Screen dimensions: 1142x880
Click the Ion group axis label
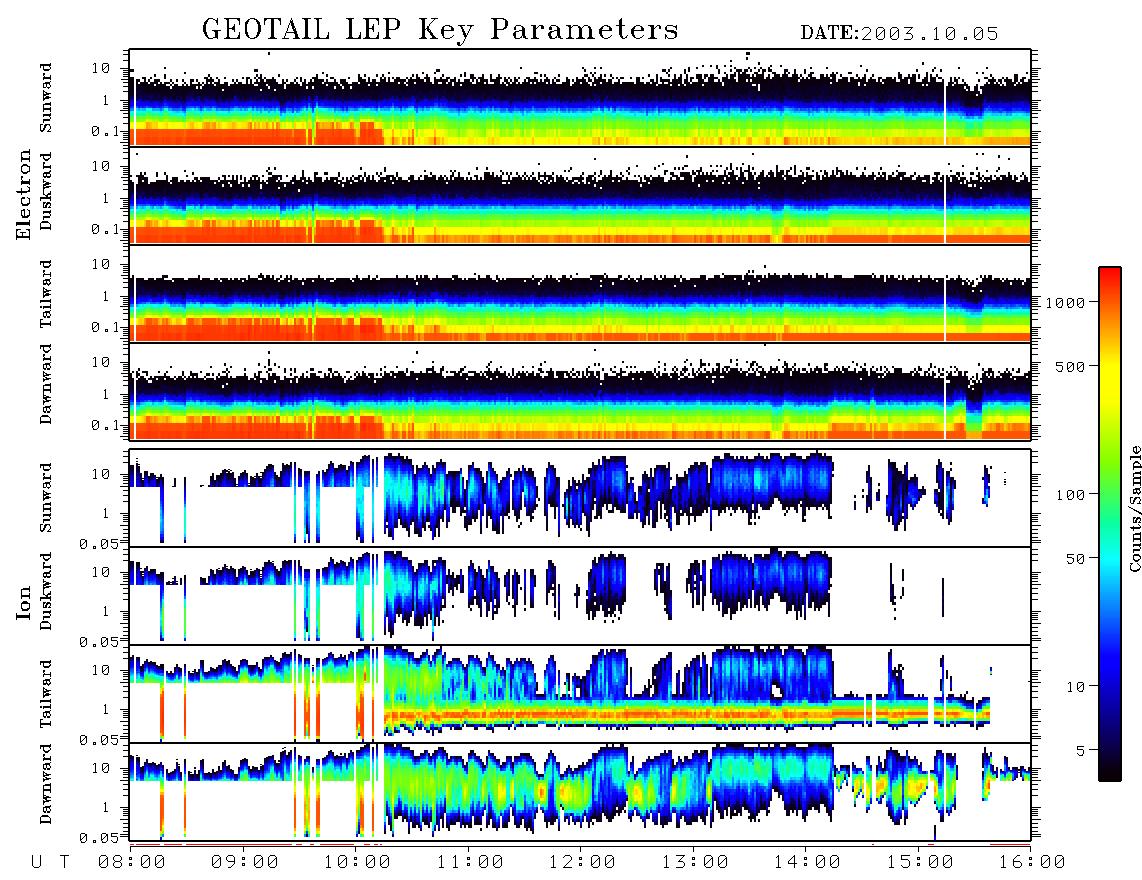pos(24,603)
